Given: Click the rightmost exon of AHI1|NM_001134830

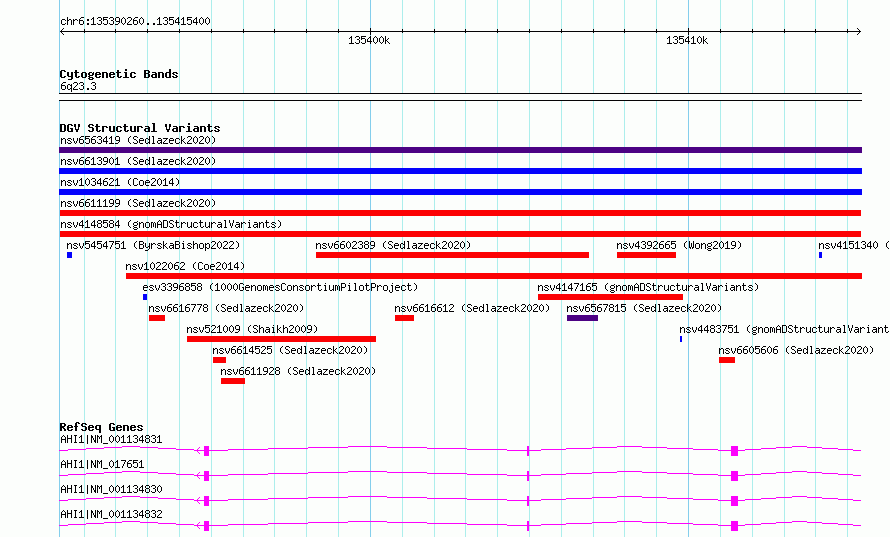Looking at the screenshot, I should tap(734, 501).
